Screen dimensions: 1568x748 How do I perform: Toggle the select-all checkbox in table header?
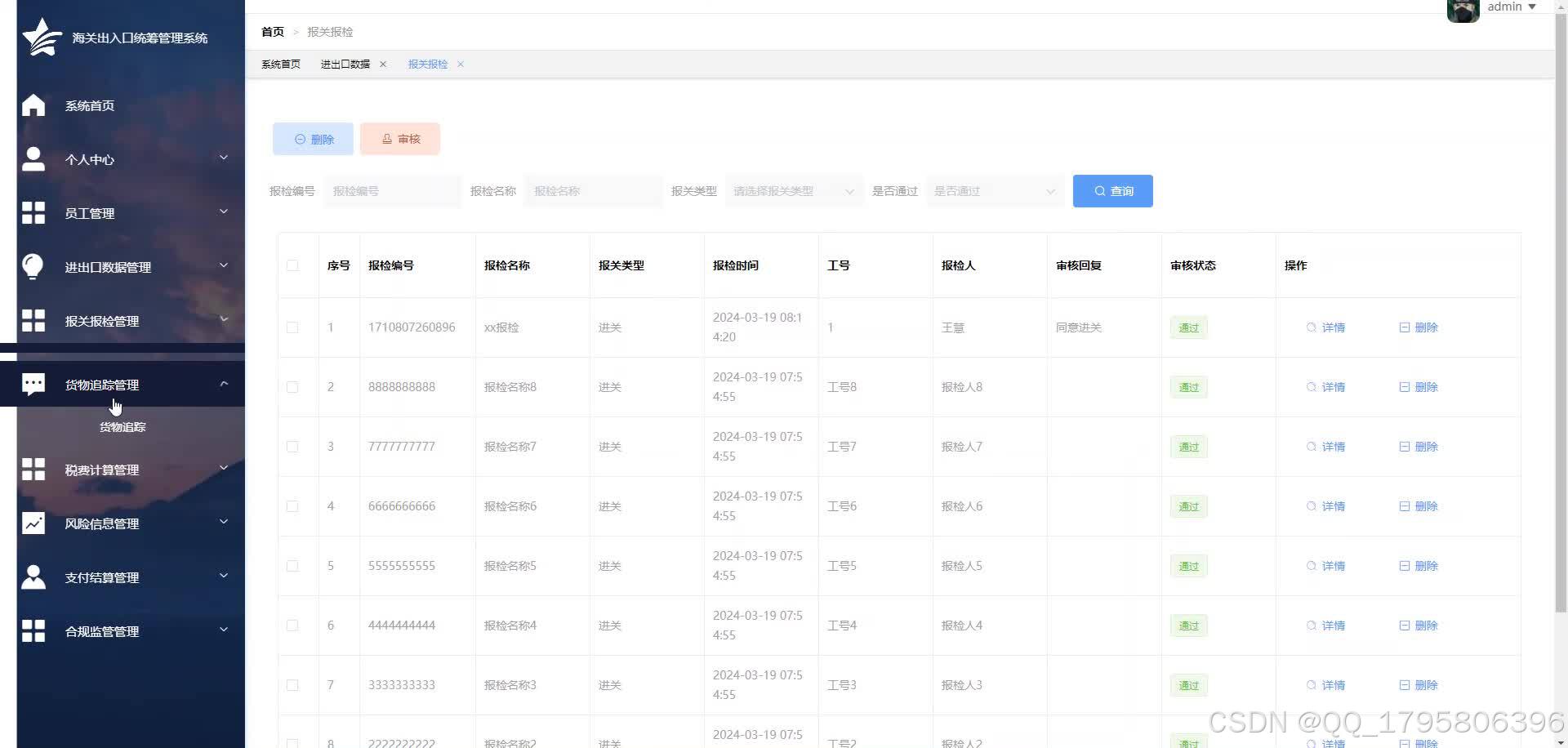tap(292, 265)
